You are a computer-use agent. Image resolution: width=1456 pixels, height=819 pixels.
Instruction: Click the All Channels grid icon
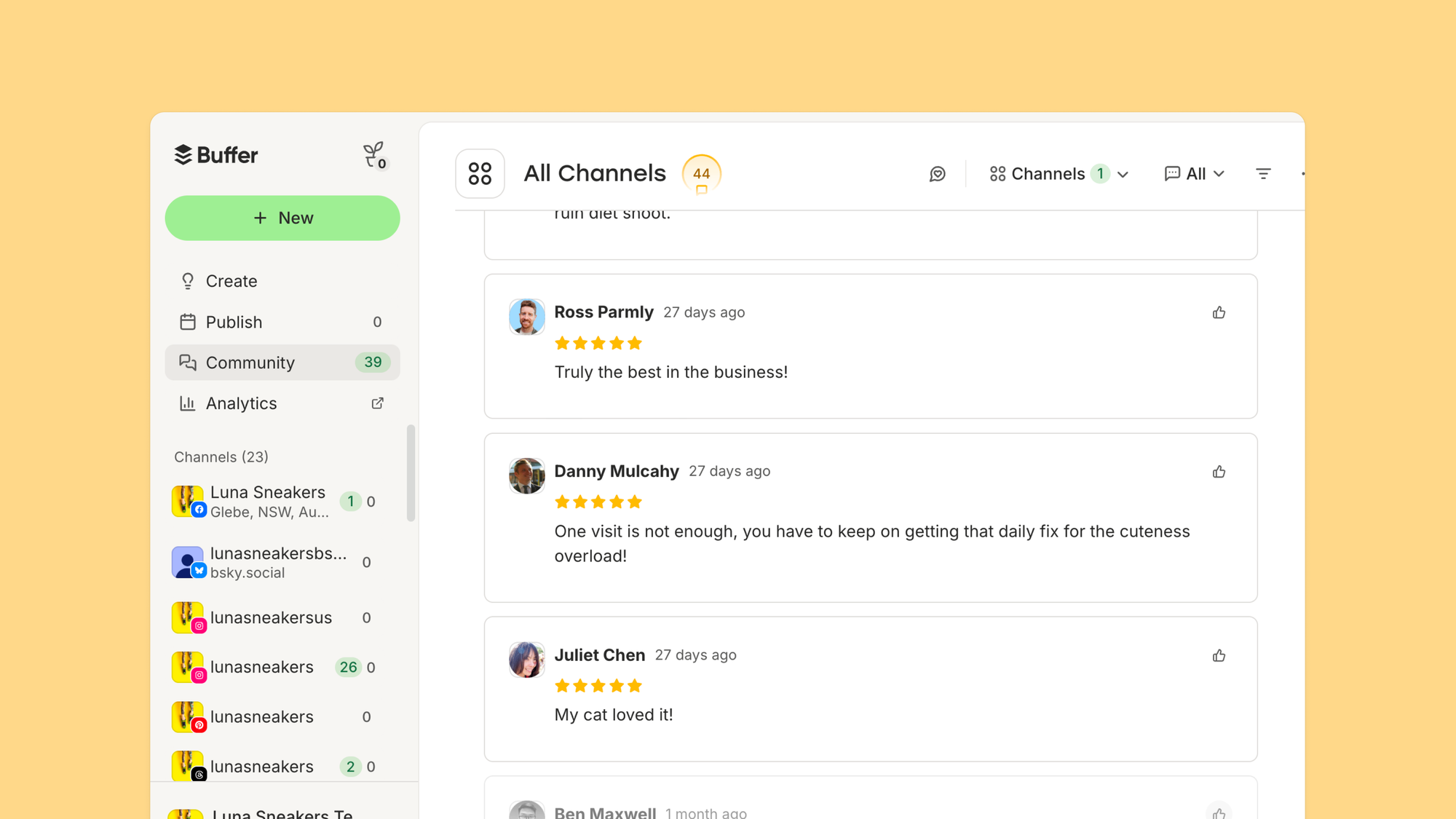click(x=480, y=173)
